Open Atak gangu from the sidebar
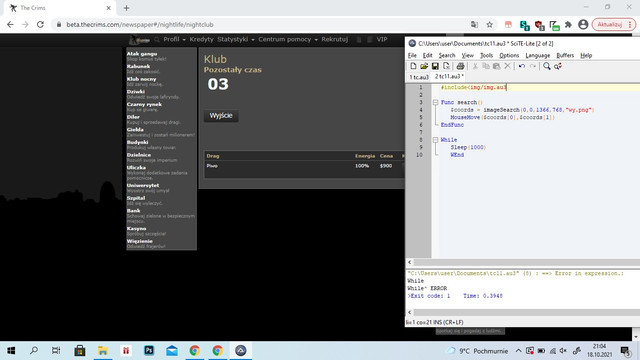 tap(142, 53)
